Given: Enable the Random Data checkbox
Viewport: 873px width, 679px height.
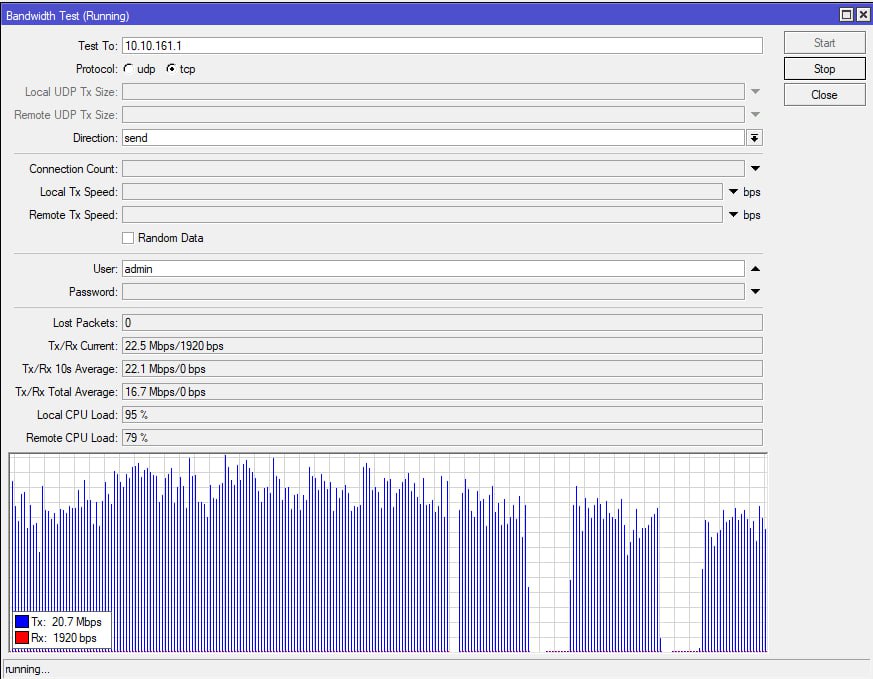Looking at the screenshot, I should (128, 238).
